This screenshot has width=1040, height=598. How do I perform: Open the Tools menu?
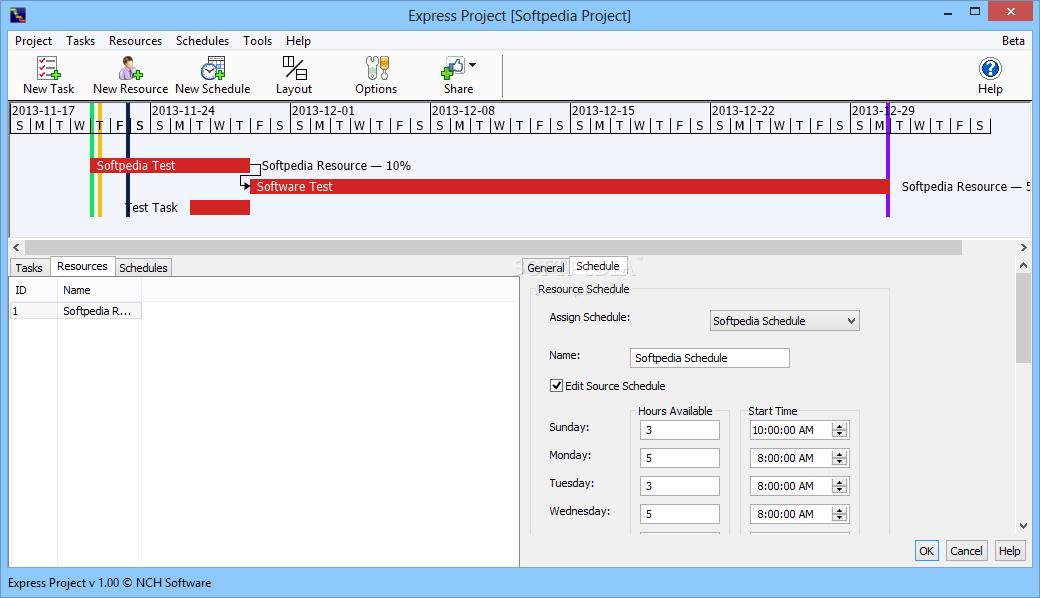[x=257, y=41]
